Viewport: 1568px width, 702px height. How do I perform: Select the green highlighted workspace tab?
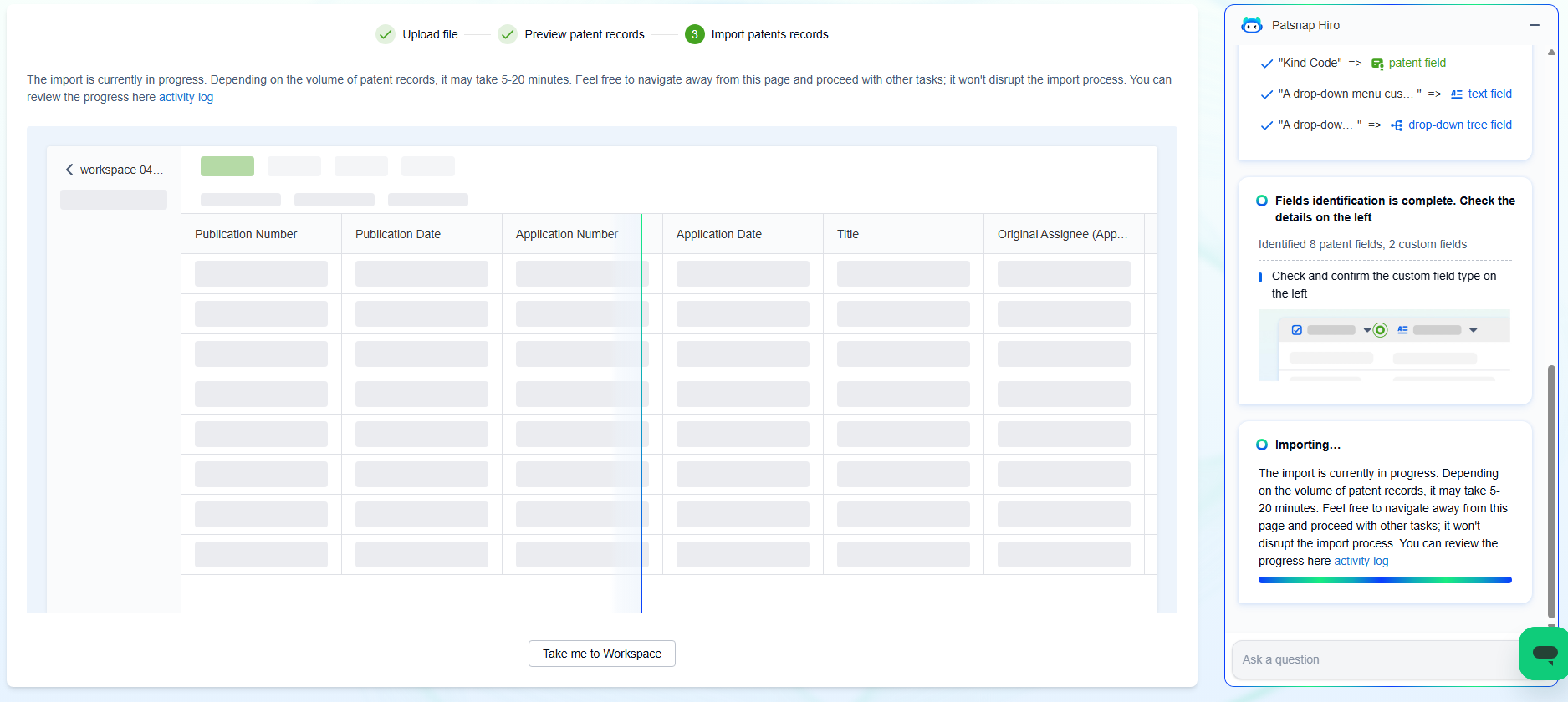point(227,166)
